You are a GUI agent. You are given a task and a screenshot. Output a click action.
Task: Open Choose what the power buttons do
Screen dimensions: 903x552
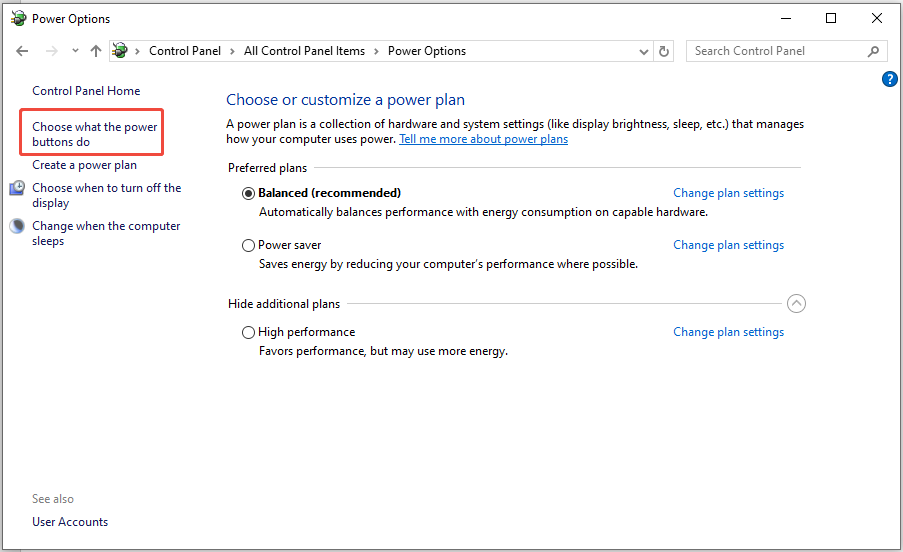(x=94, y=134)
